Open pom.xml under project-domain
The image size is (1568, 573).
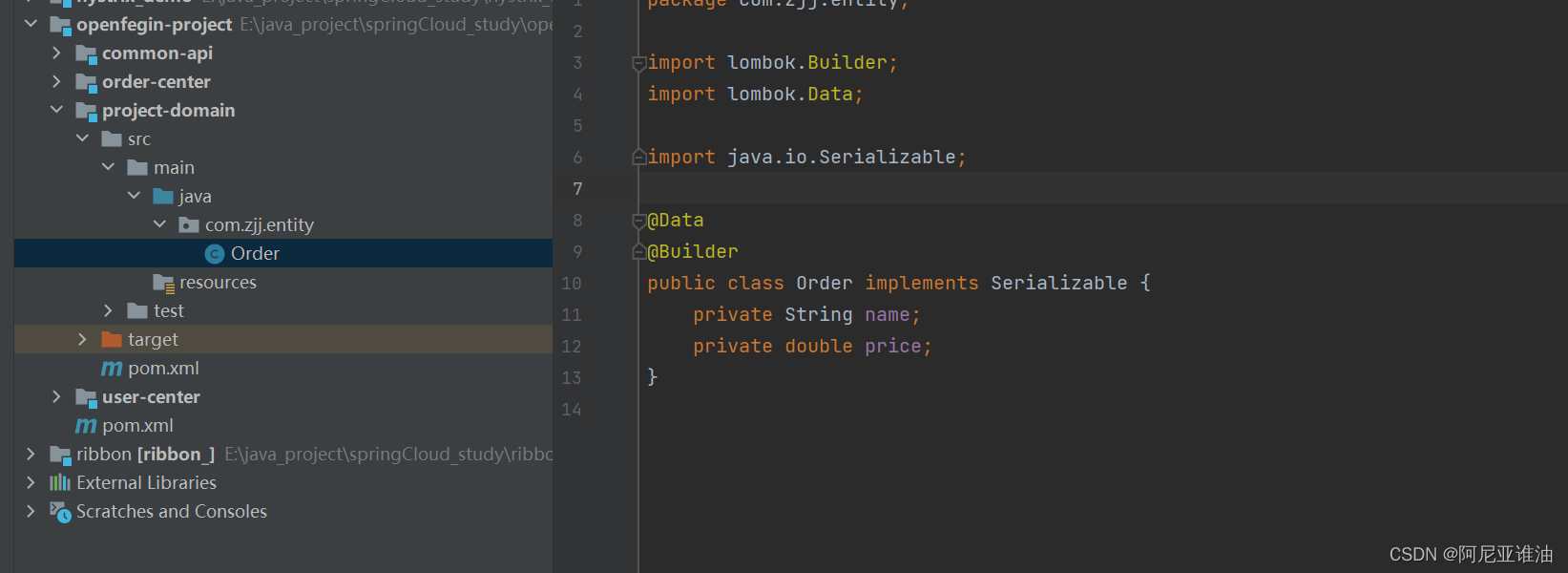[163, 368]
